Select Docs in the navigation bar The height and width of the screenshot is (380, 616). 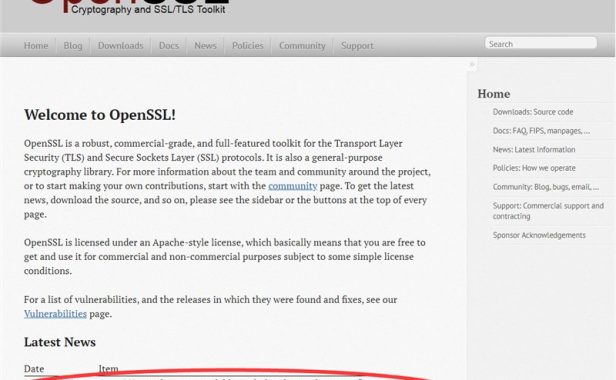point(169,46)
